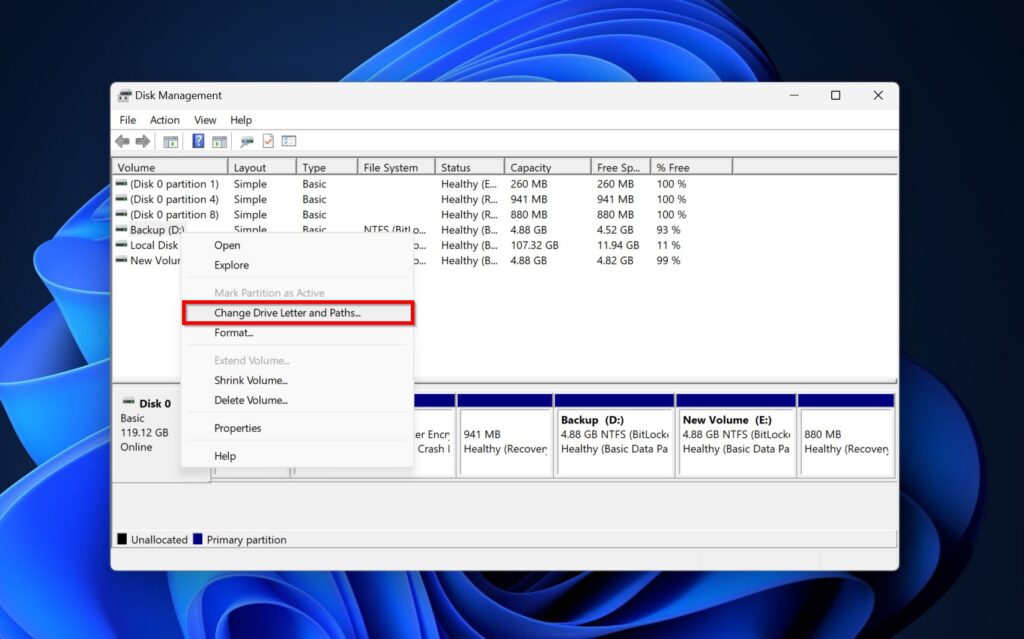The width and height of the screenshot is (1024, 639).
Task: Click the rightmost properties toolbar icon
Action: tap(289, 141)
